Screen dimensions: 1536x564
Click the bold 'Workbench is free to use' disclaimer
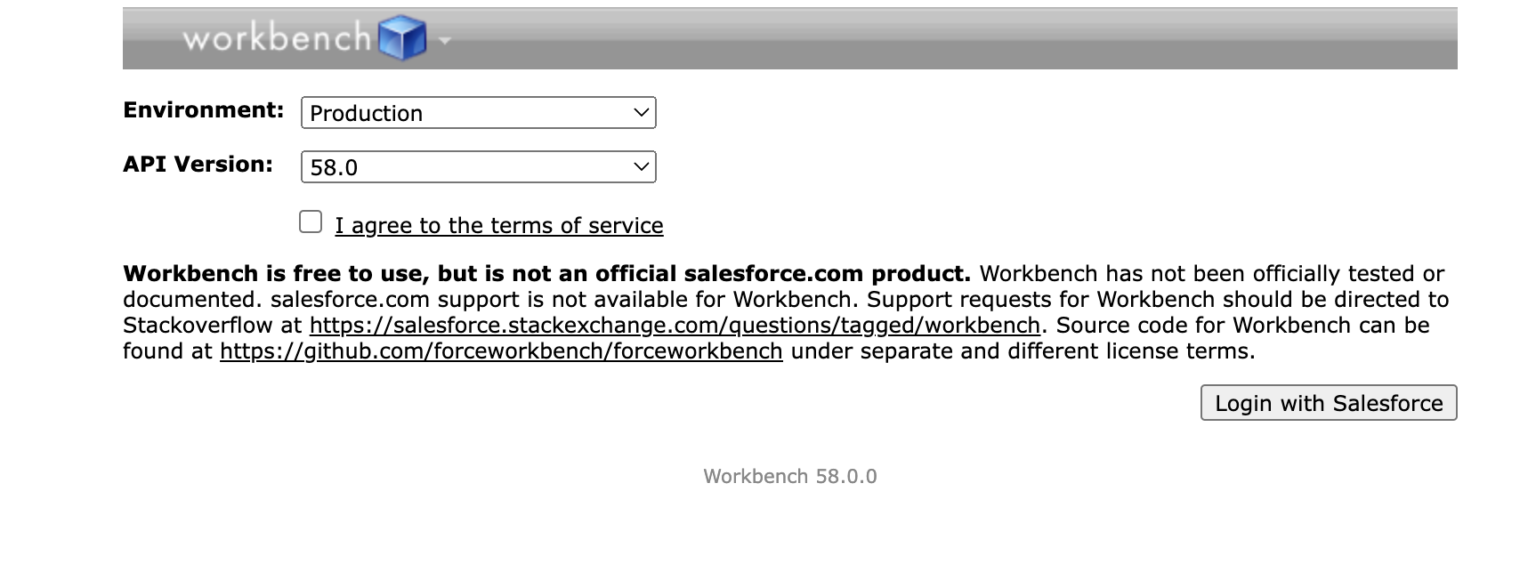(547, 274)
